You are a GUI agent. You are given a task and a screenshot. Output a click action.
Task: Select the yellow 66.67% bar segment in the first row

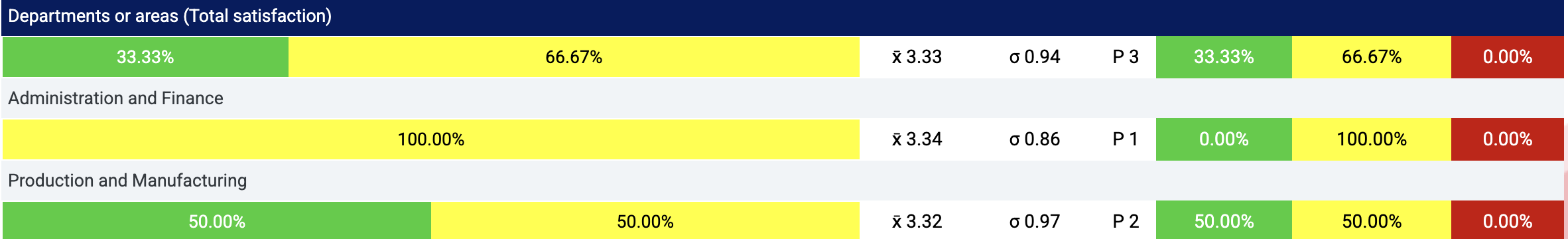[574, 57]
